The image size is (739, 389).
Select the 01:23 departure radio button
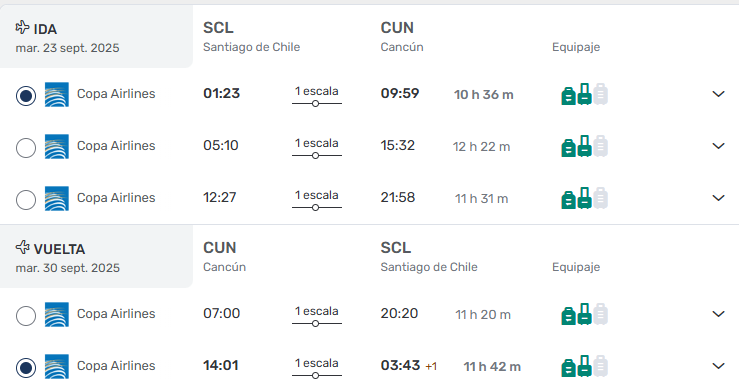pos(26,96)
